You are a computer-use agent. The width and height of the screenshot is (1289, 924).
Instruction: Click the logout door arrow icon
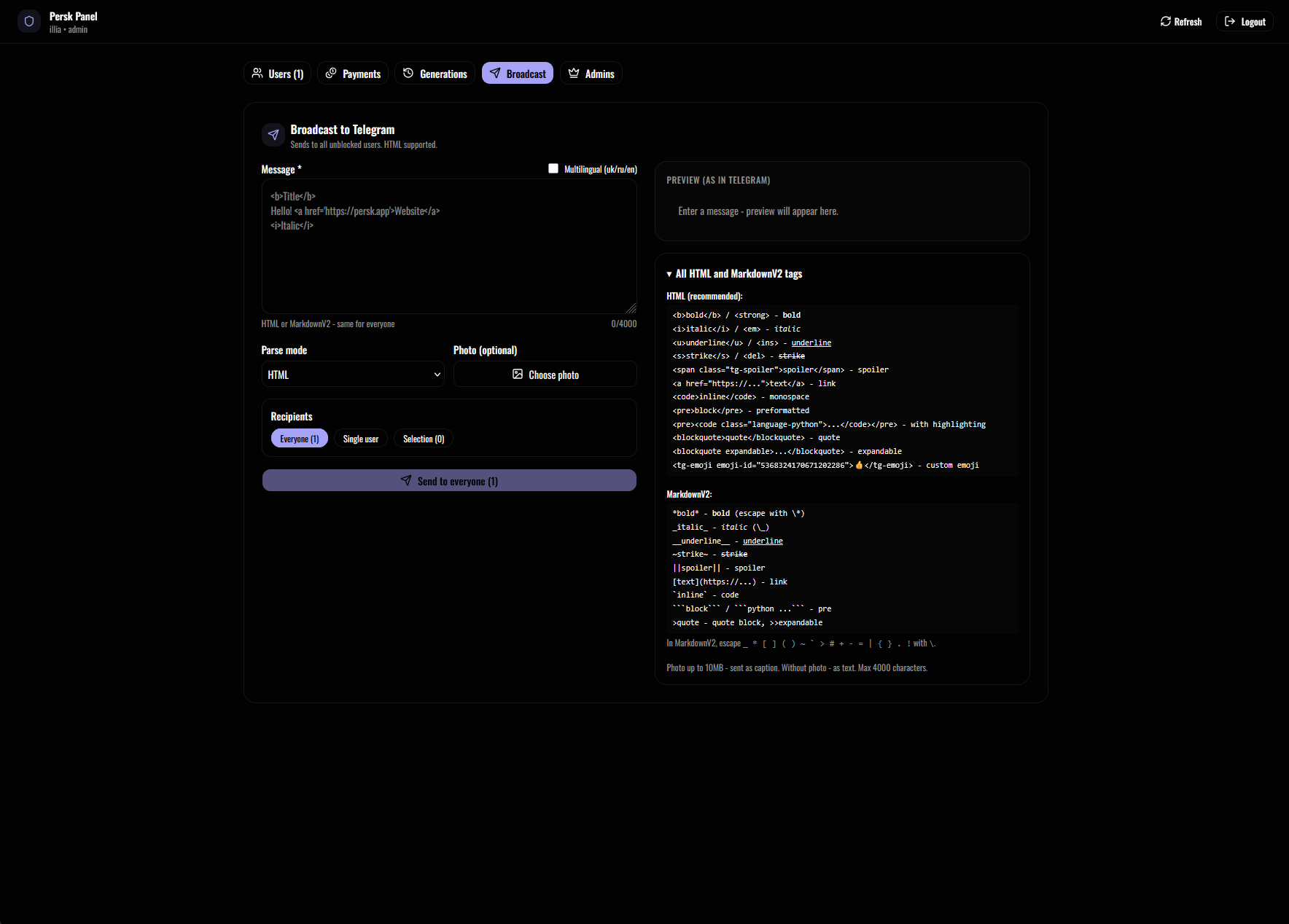point(1229,21)
